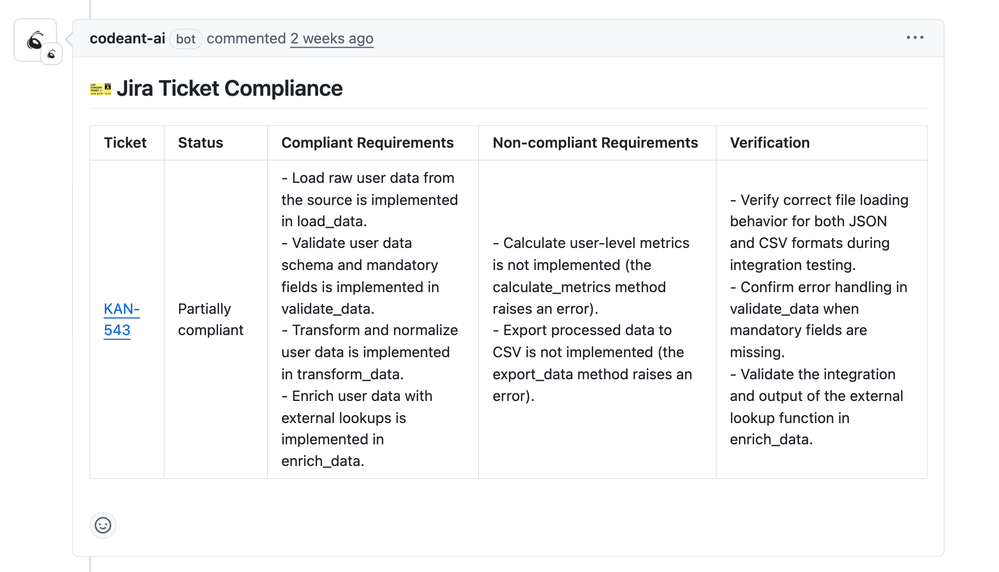The image size is (999, 572).
Task: Open the codeant-ai profile link
Action: tap(127, 39)
